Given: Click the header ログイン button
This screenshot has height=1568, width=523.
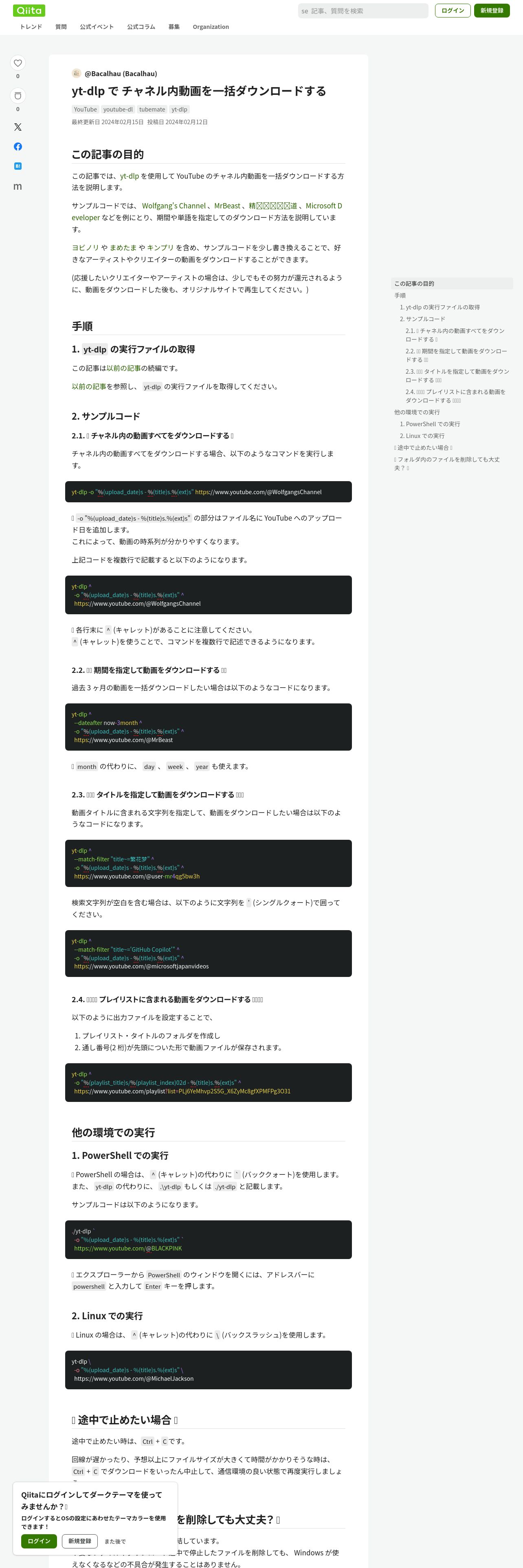Looking at the screenshot, I should [x=453, y=10].
